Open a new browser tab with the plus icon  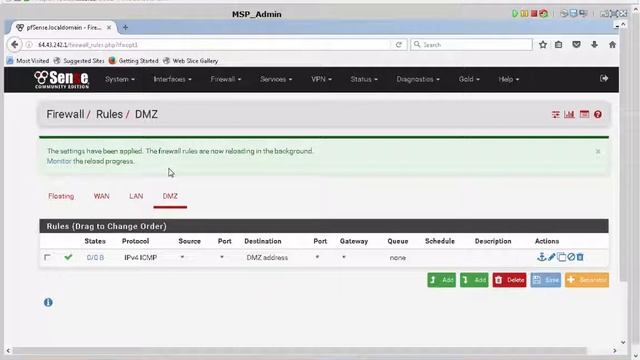[125, 27]
